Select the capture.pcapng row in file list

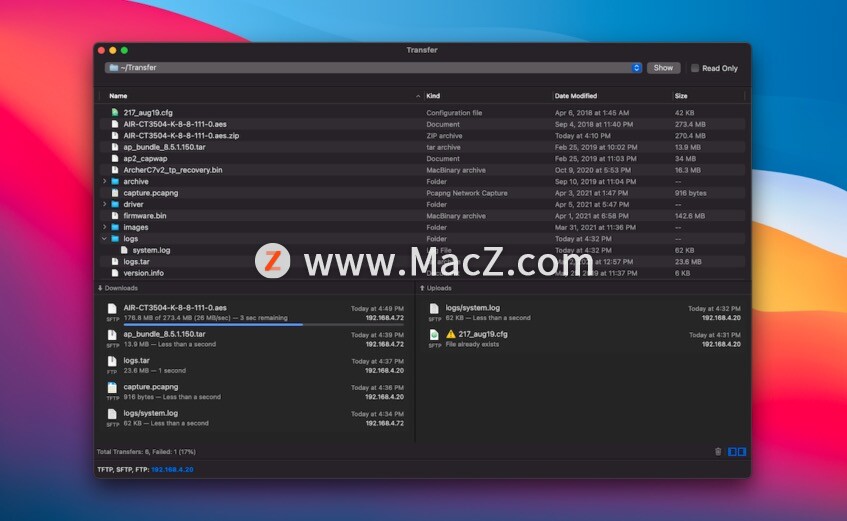coord(422,193)
